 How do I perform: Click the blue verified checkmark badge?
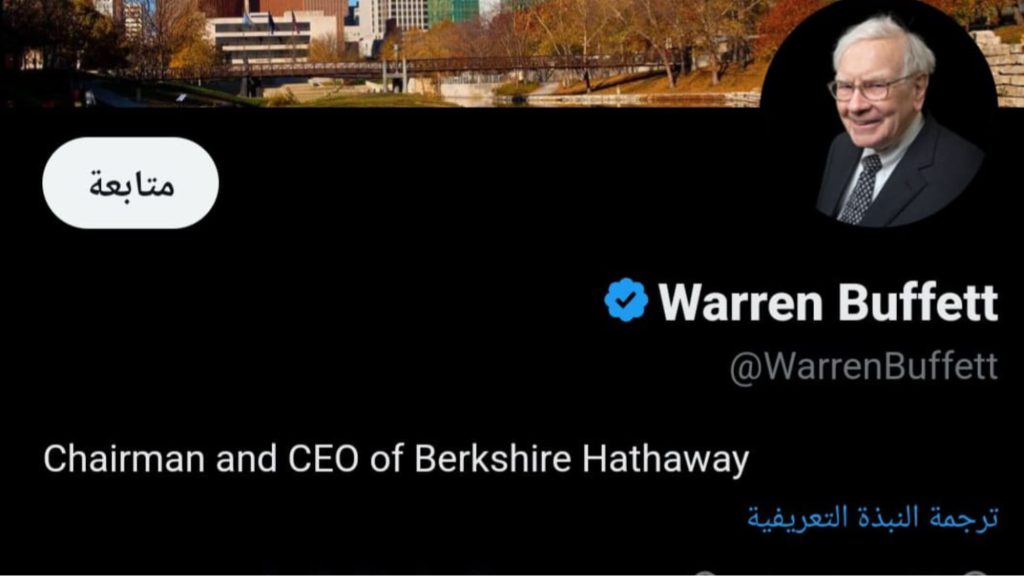coord(626,300)
